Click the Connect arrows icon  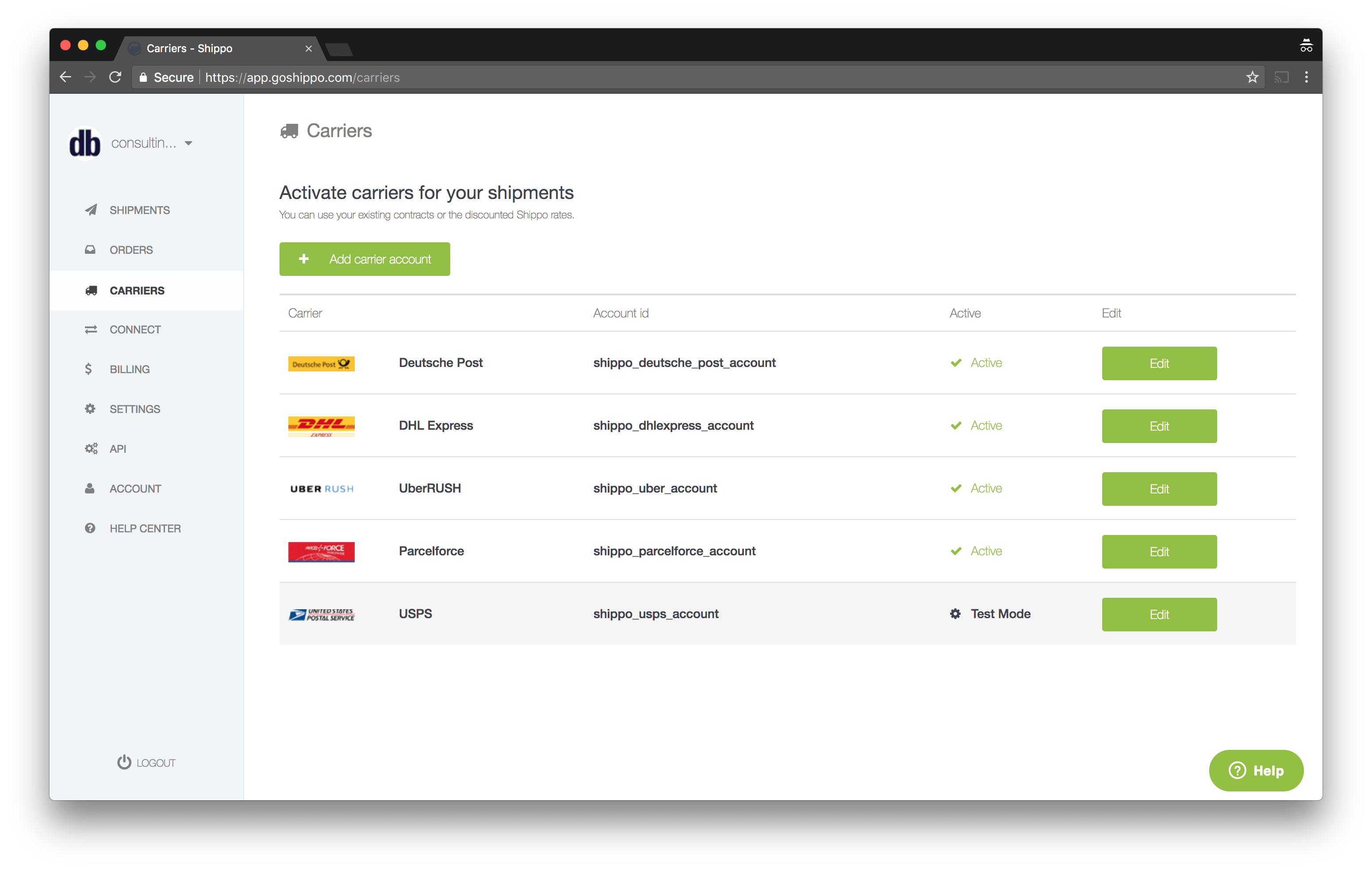91,330
